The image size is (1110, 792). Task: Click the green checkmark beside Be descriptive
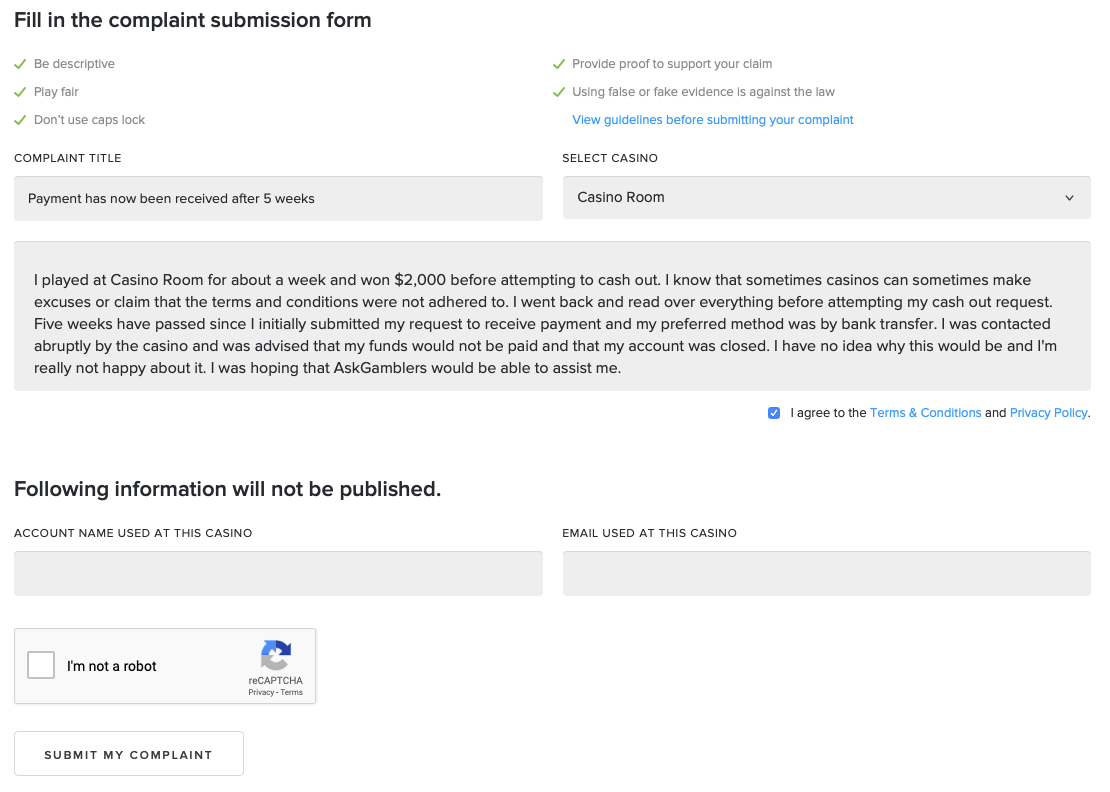click(20, 64)
